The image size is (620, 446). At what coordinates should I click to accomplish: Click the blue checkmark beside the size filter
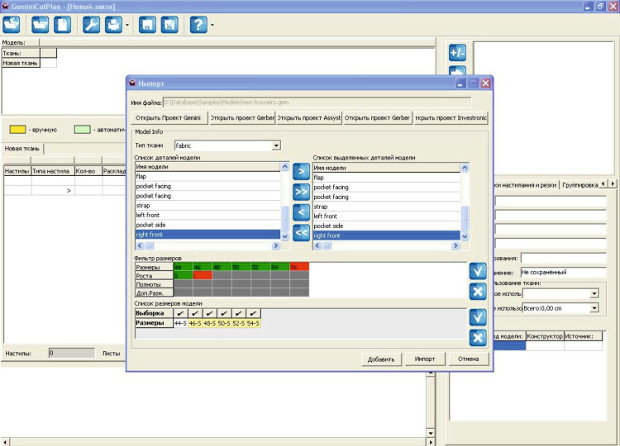tap(478, 271)
